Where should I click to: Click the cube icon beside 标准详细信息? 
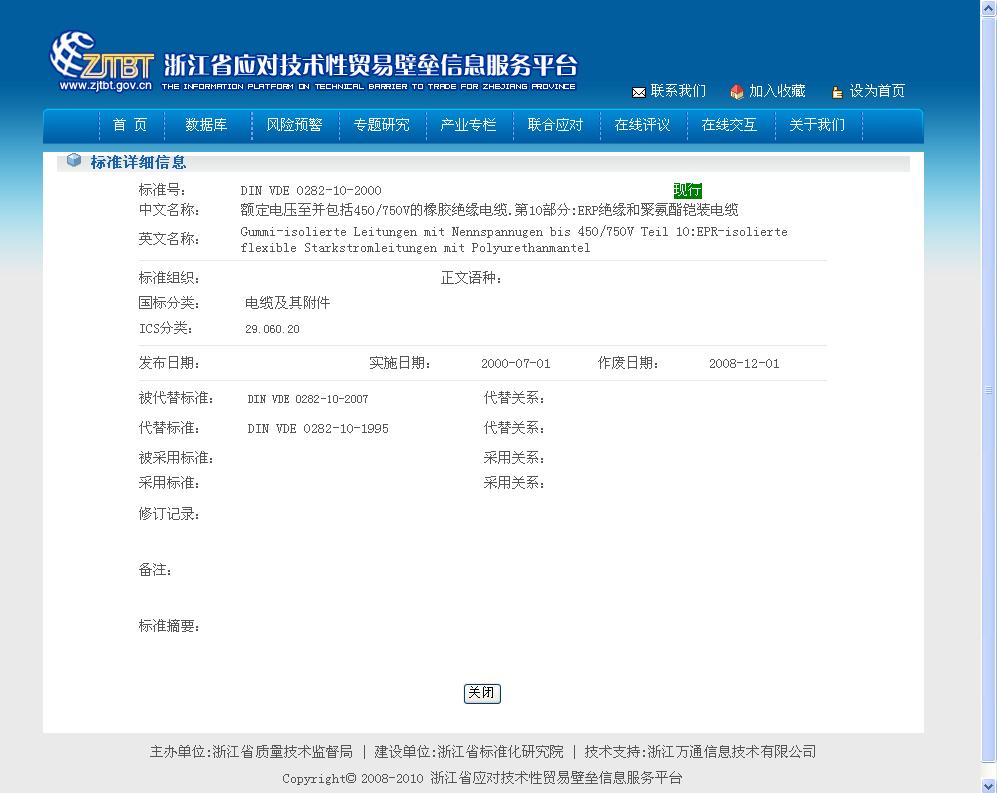point(74,161)
